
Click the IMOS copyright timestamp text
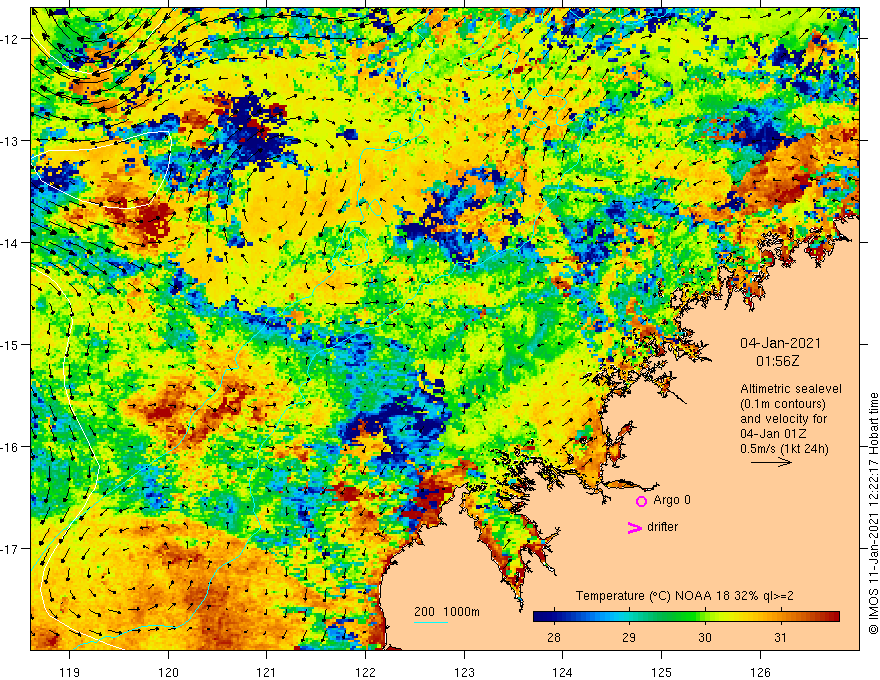click(873, 514)
